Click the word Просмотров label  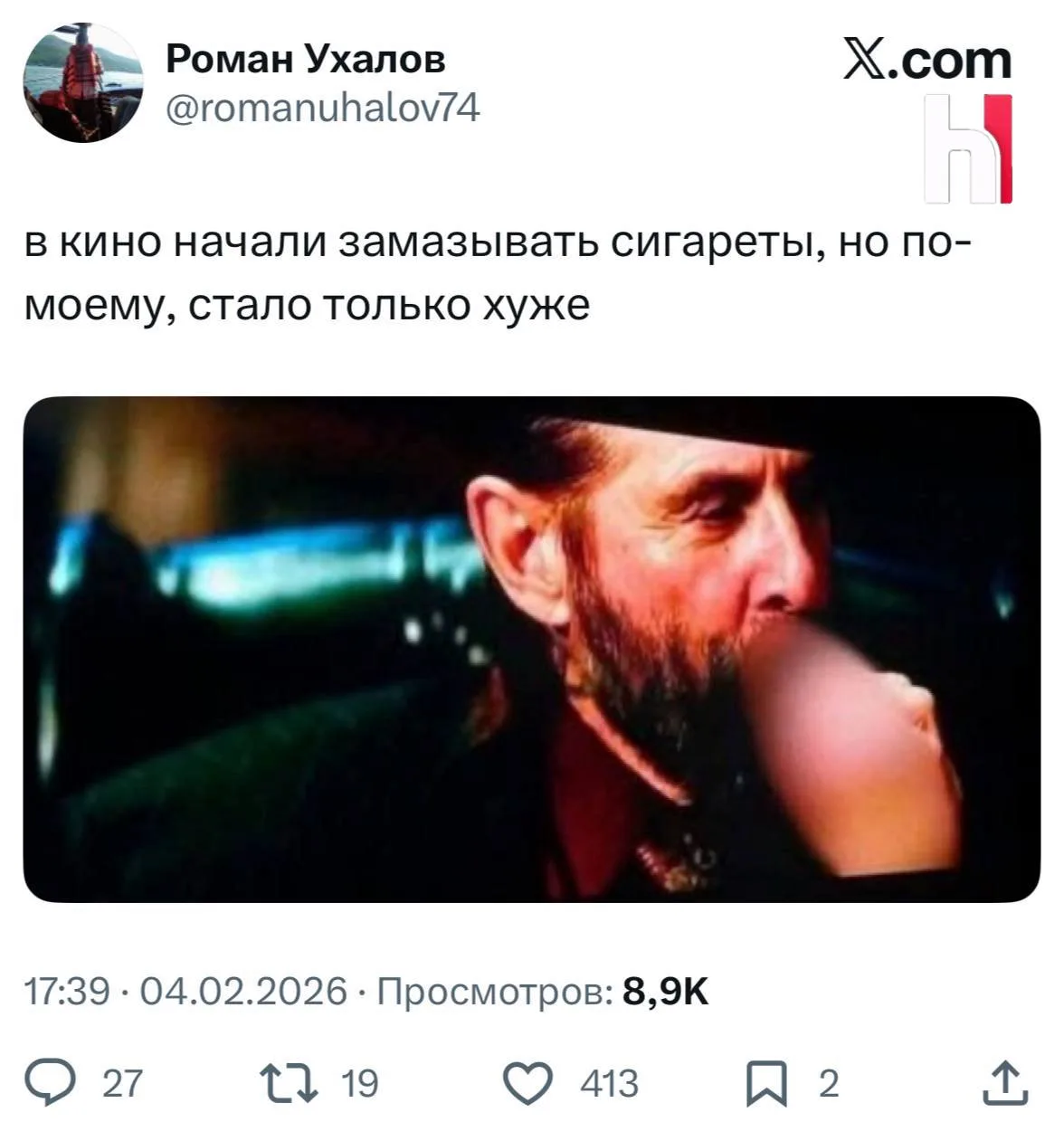493,992
